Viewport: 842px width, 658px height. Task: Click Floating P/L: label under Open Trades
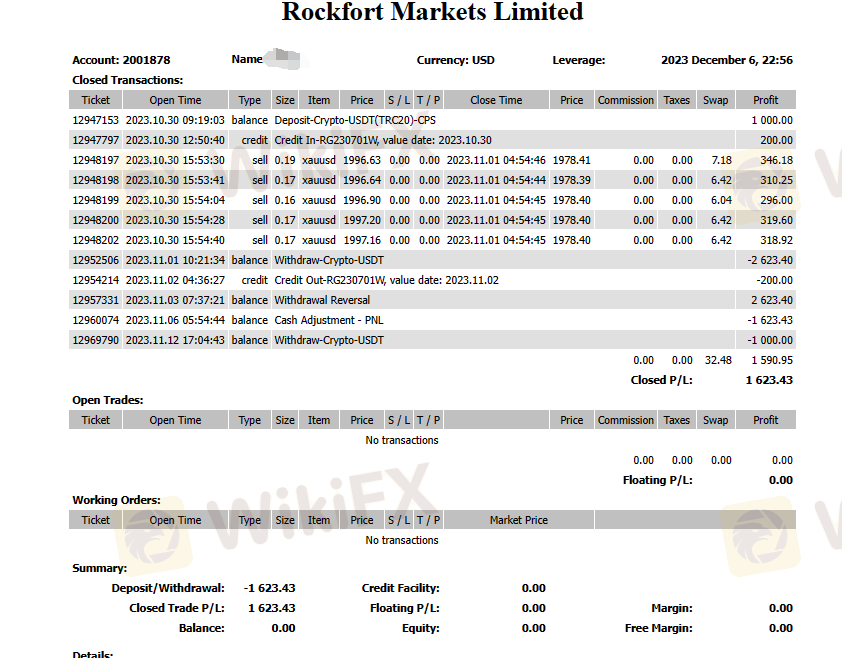[x=658, y=480]
